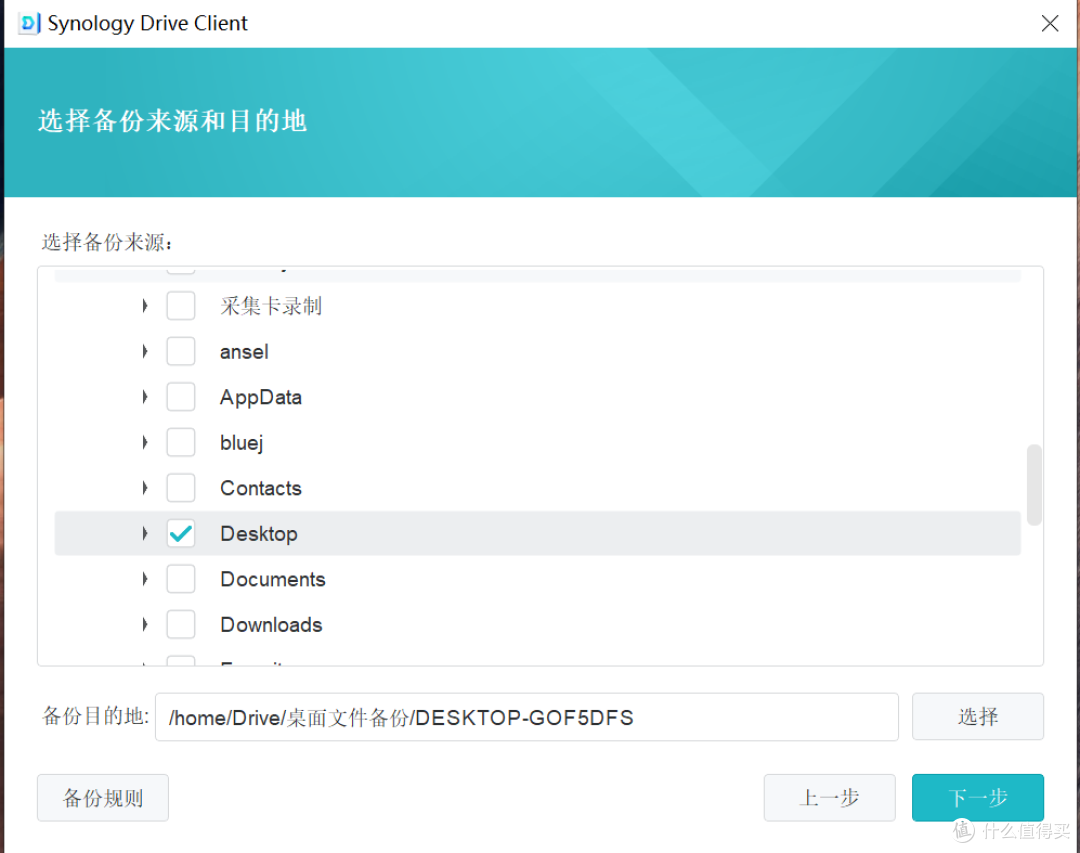Check the Downloads folder checkbox
This screenshot has height=853, width=1080.
click(180, 624)
